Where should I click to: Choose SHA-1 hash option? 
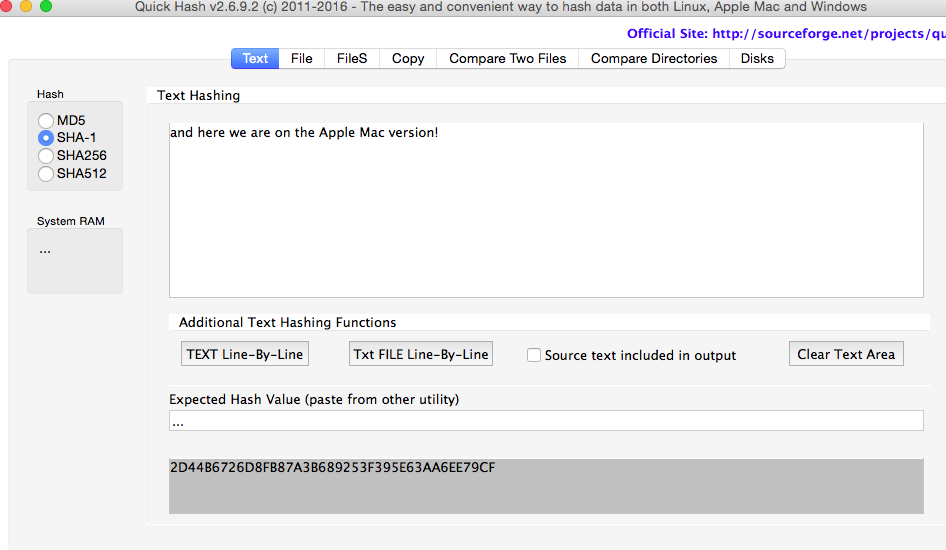46,138
